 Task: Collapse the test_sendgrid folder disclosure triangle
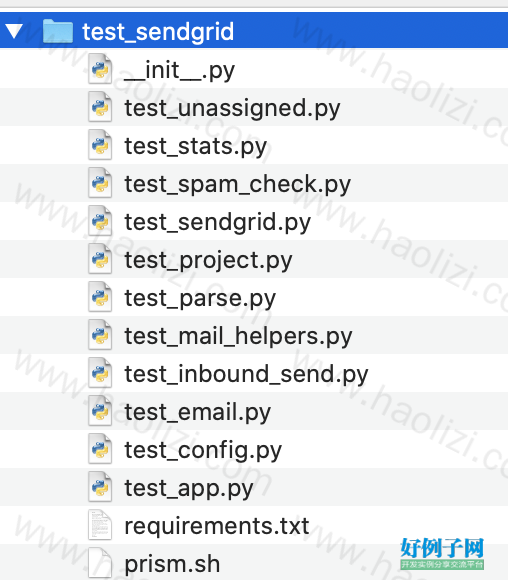(x=14, y=31)
